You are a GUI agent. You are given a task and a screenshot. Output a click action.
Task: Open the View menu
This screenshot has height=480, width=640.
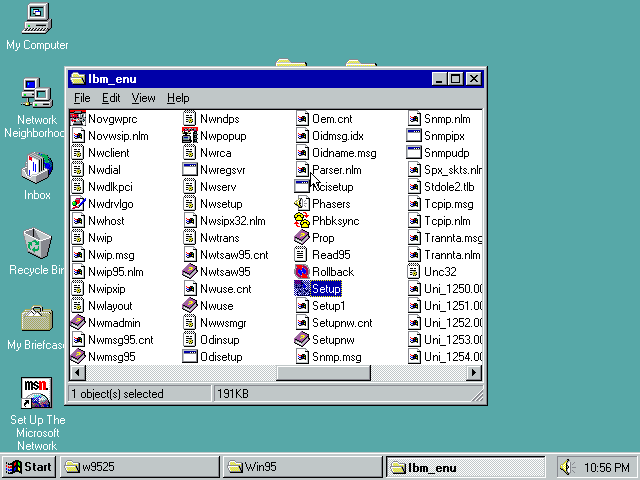pyautogui.click(x=143, y=98)
